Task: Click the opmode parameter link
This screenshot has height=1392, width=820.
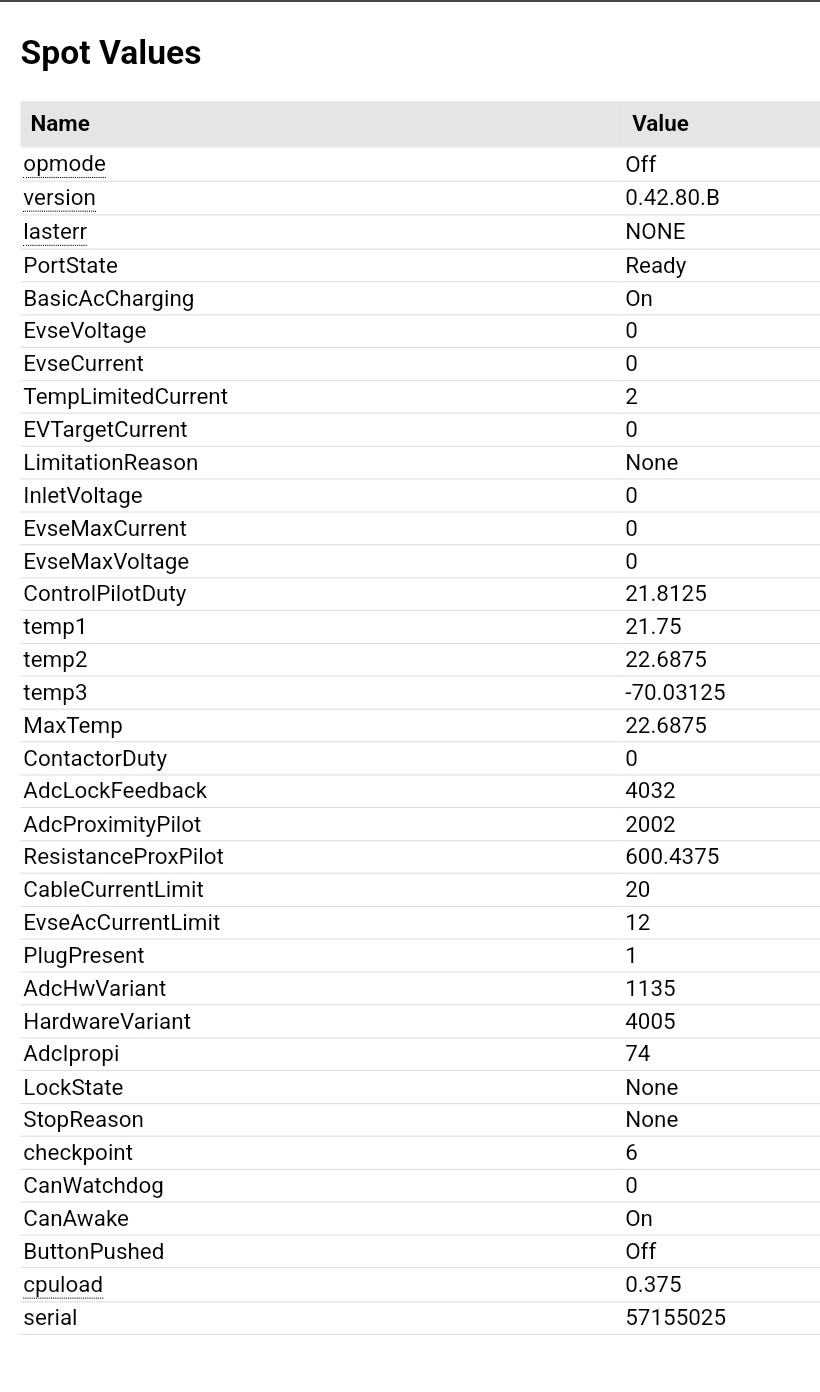Action: pos(64,164)
